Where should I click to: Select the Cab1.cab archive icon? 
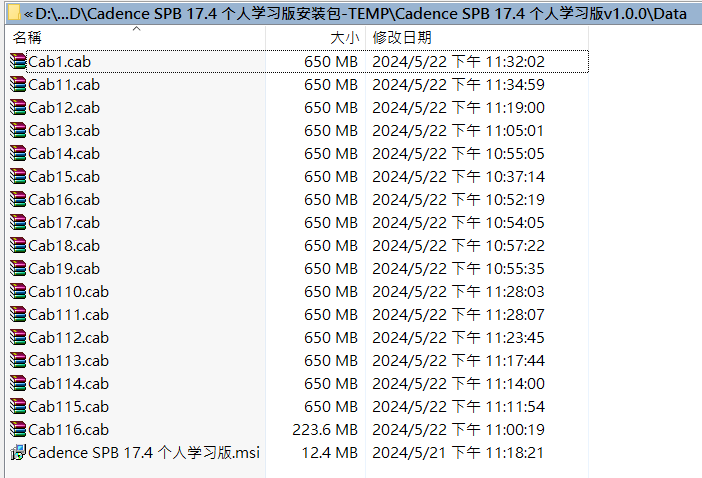(18, 61)
